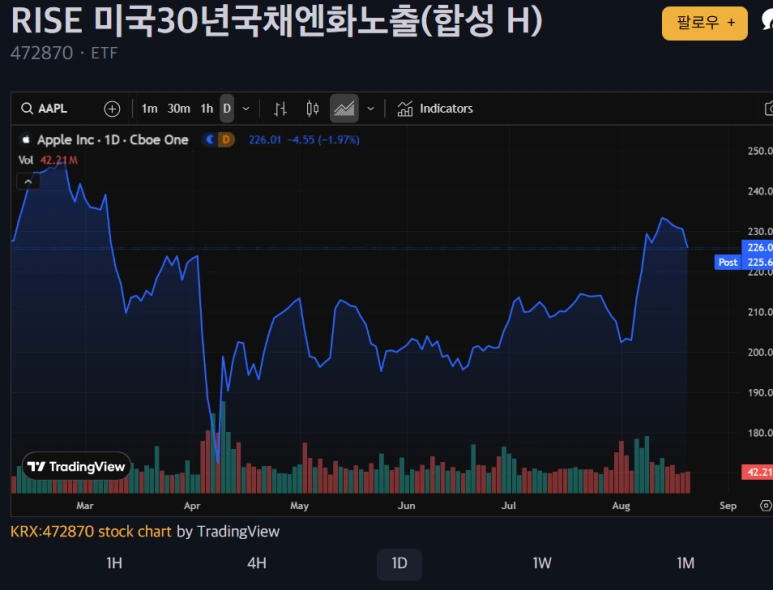Viewport: 773px width, 590px height.
Task: Add a symbol with the plus-circle compare icon
Action: pyautogui.click(x=112, y=108)
